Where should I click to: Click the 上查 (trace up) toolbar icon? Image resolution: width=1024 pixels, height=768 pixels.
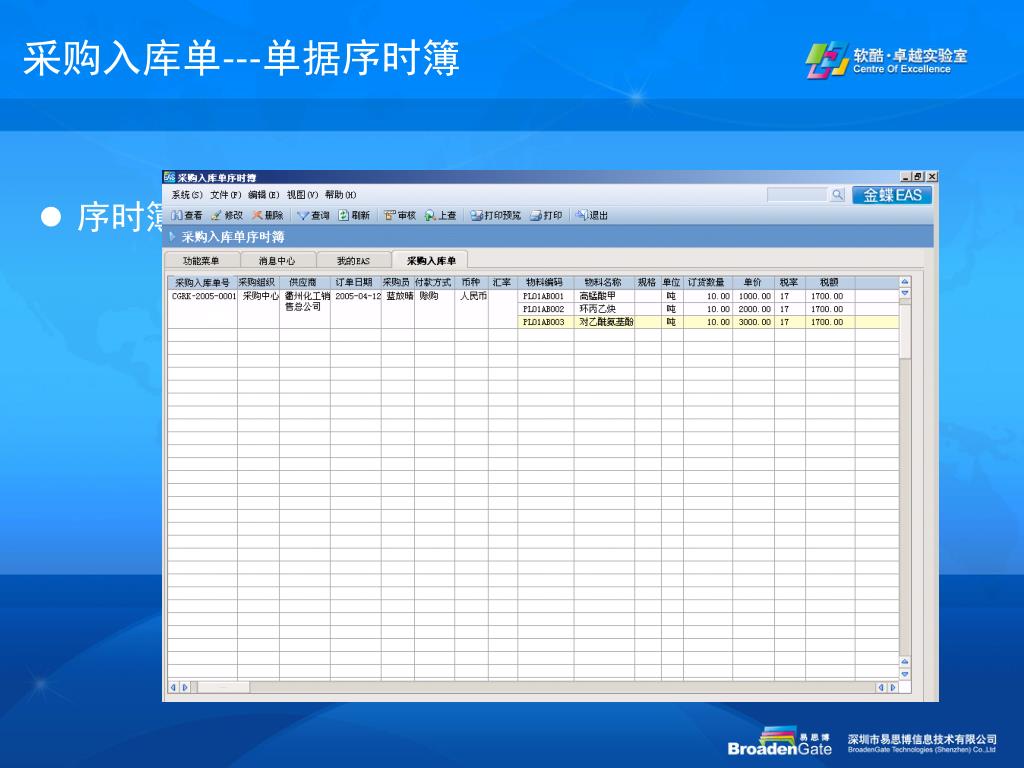point(430,215)
